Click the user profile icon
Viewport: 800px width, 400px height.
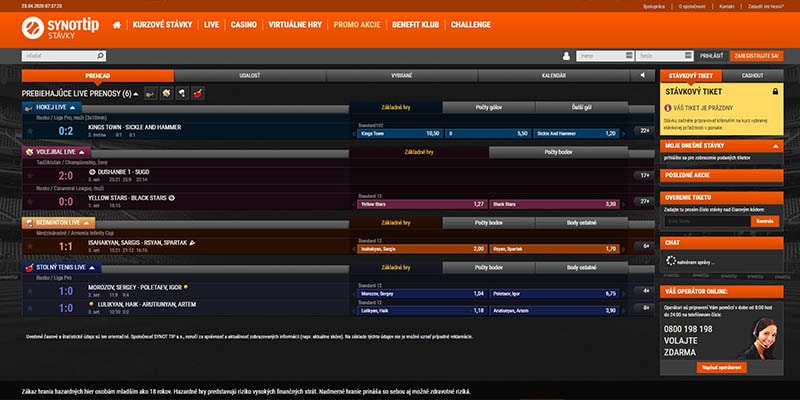(x=566, y=56)
